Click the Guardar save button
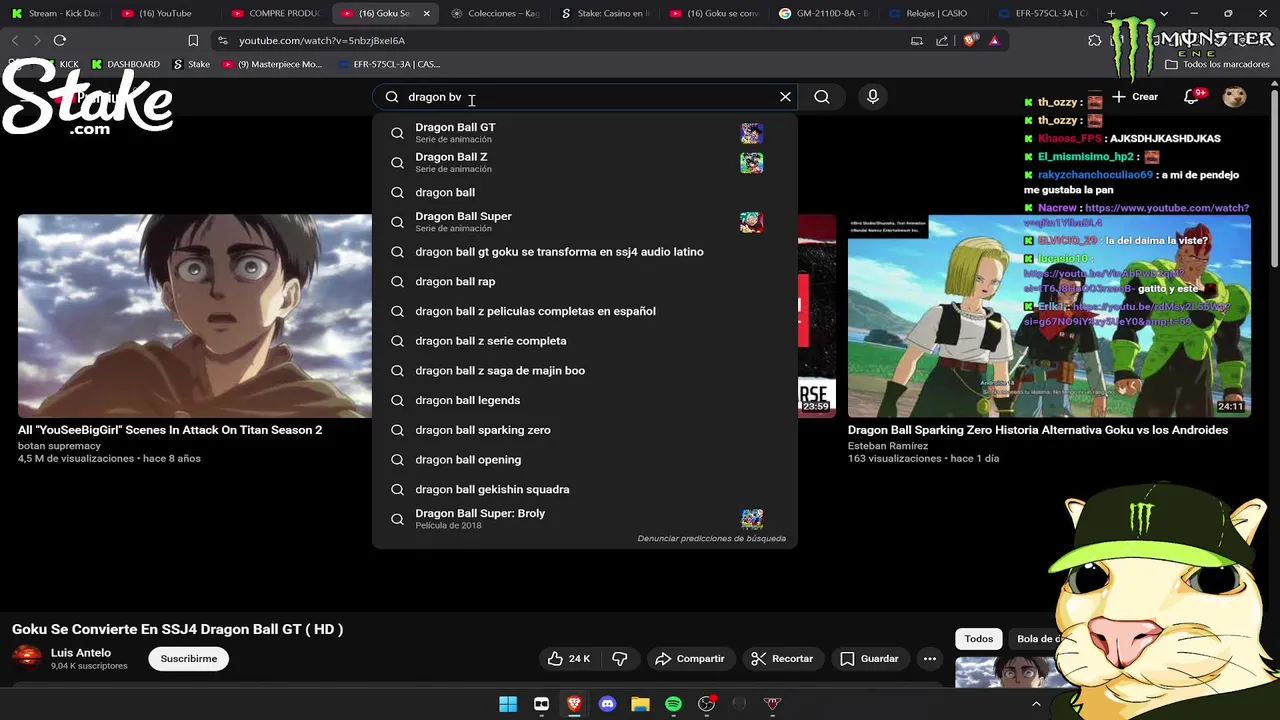 pyautogui.click(x=869, y=659)
